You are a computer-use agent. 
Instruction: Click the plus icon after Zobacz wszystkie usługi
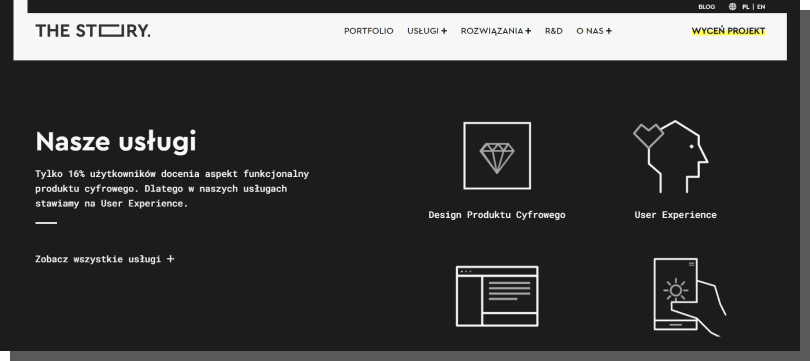tap(170, 259)
